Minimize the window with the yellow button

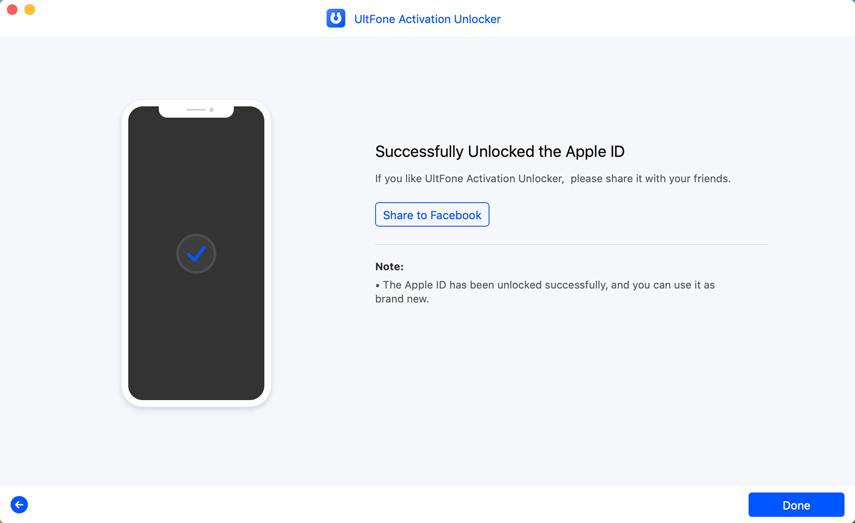(30, 10)
